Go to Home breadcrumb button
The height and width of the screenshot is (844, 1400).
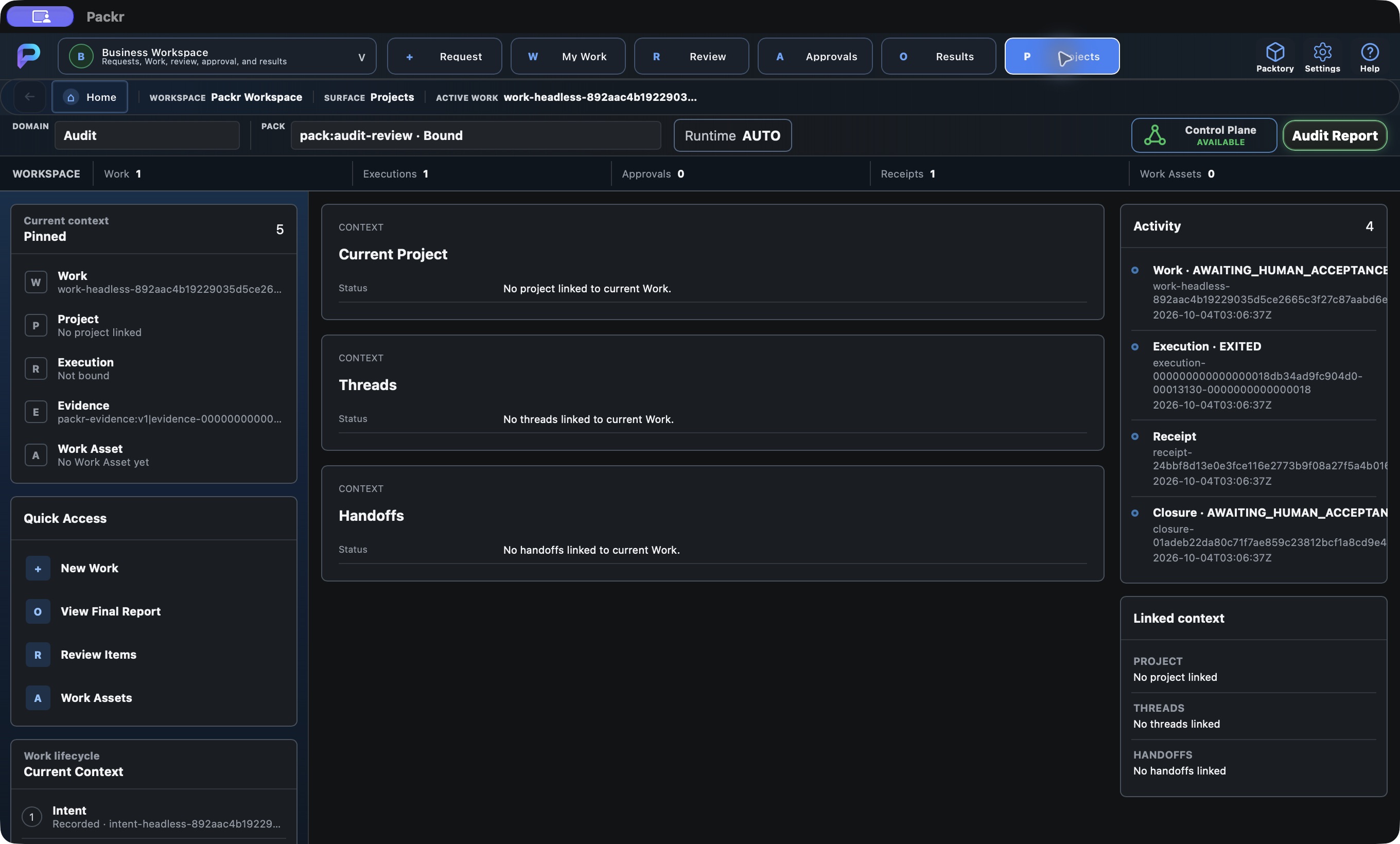point(90,97)
